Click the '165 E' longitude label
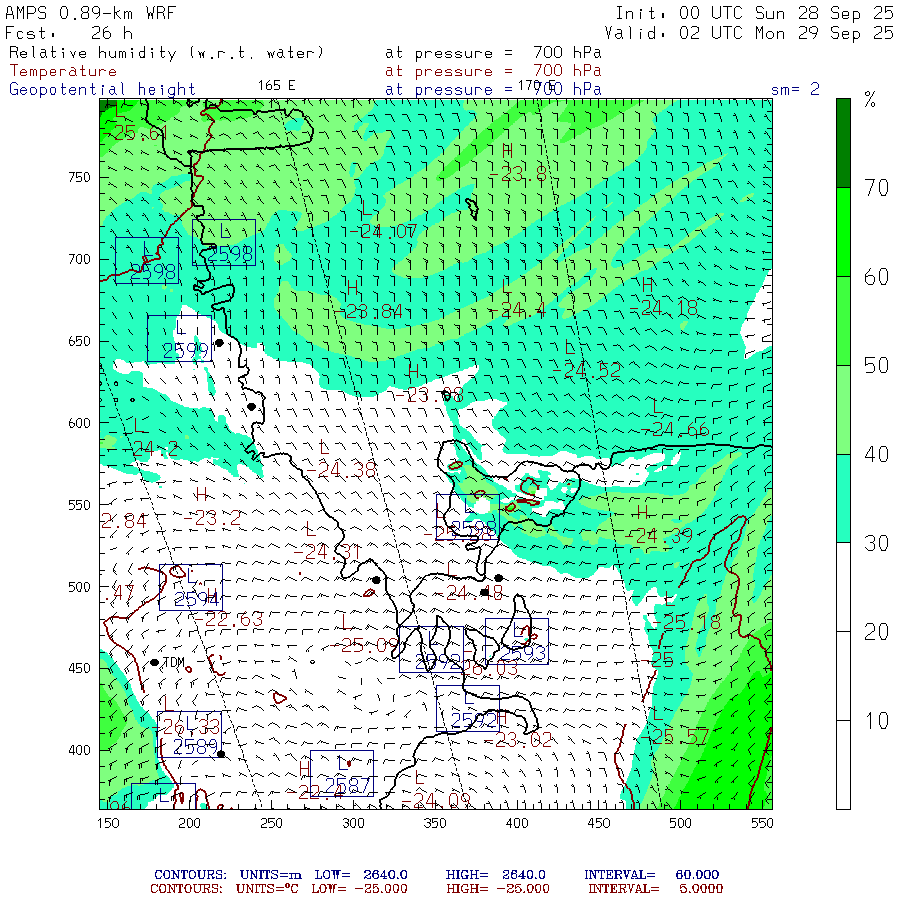 [x=276, y=86]
